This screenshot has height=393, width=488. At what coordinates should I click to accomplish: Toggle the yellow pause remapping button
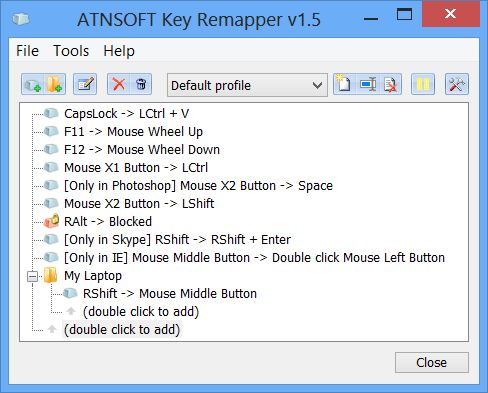pos(423,84)
